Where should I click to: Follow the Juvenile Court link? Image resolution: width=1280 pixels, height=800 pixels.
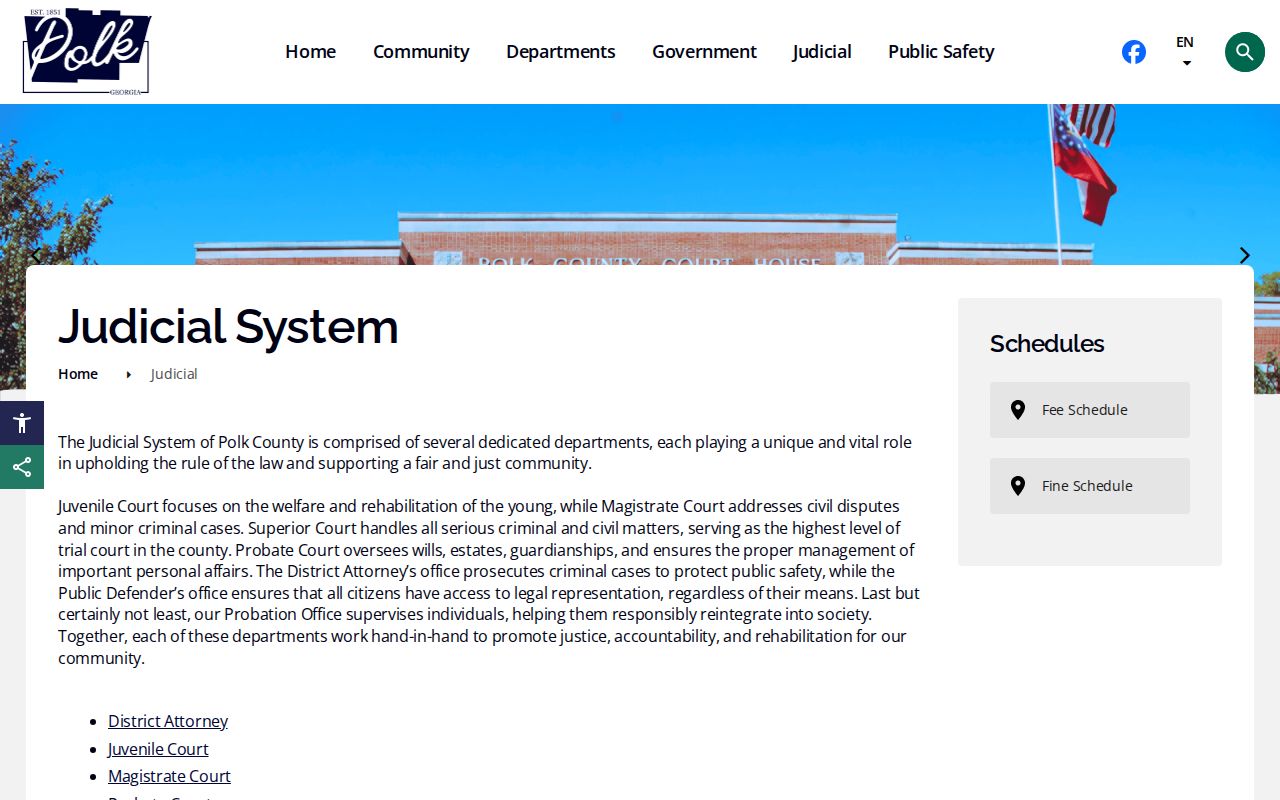(x=158, y=749)
